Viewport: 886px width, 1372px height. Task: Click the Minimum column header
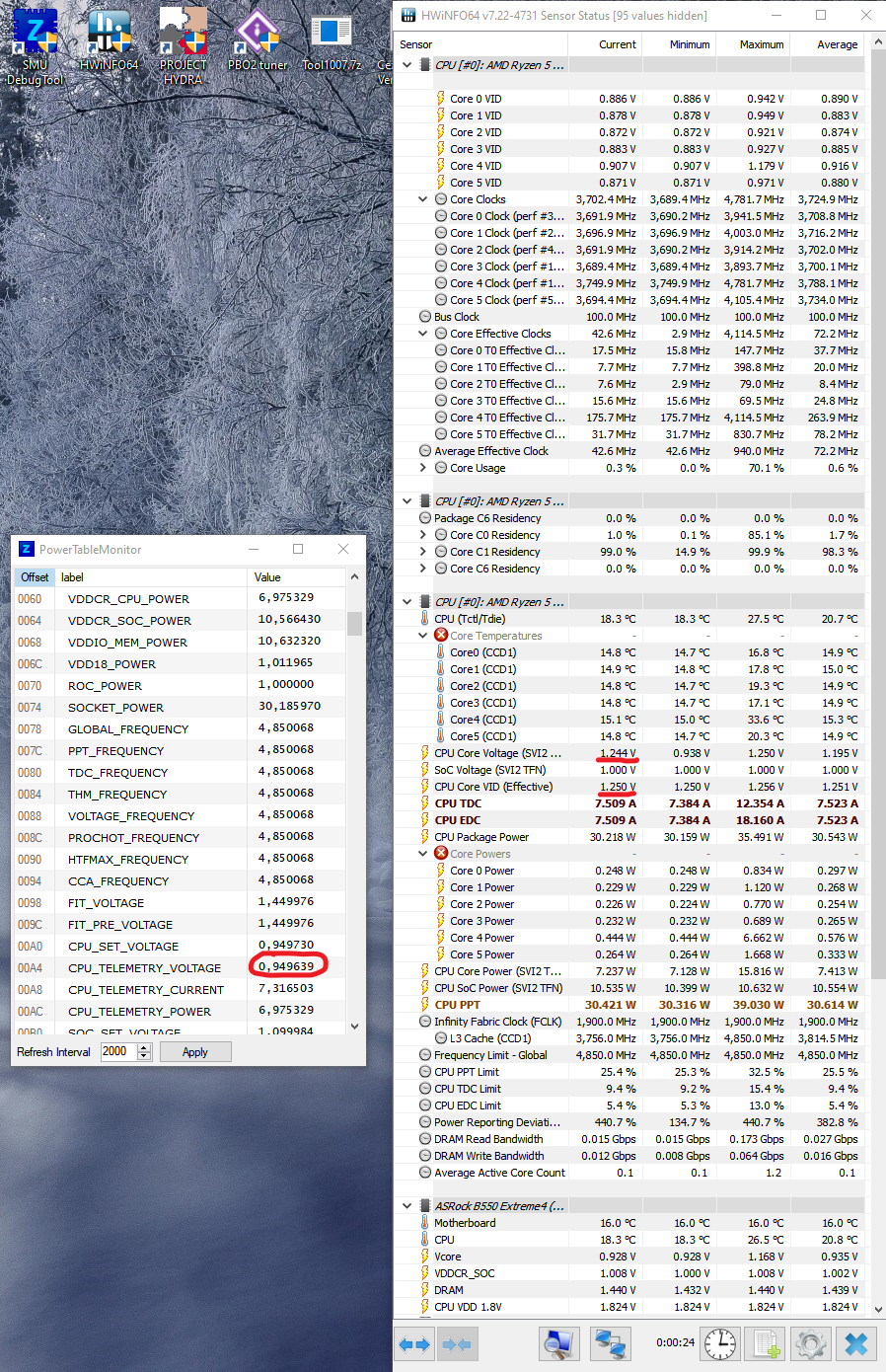coord(679,44)
